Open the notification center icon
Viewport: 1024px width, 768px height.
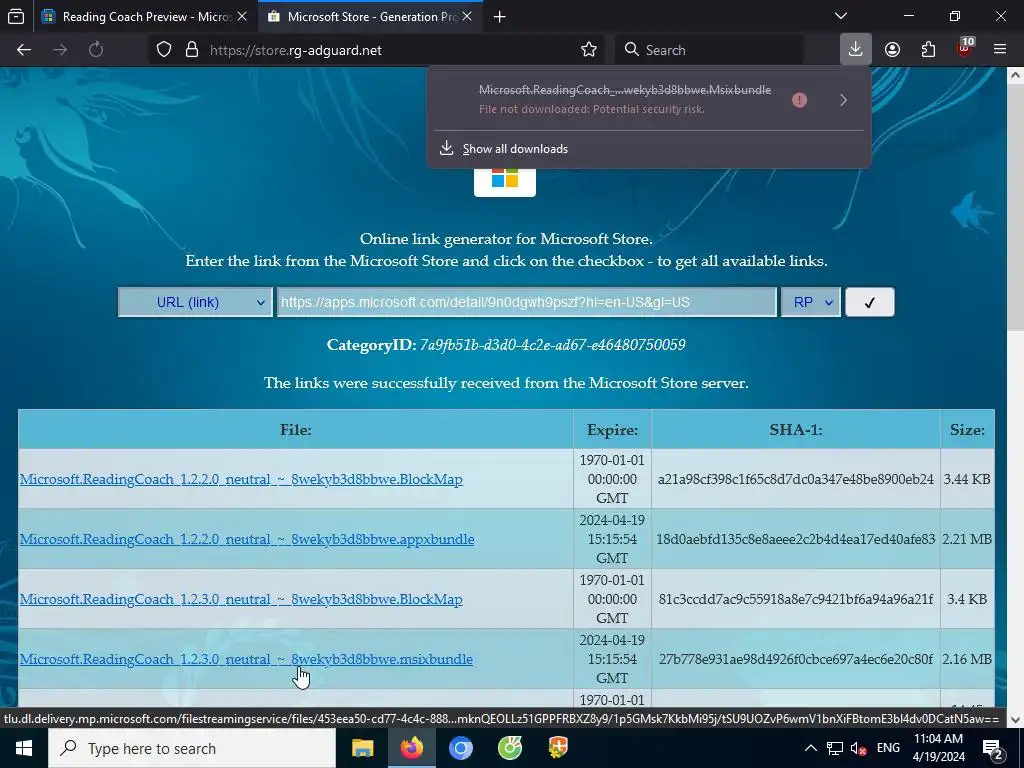pos(992,749)
